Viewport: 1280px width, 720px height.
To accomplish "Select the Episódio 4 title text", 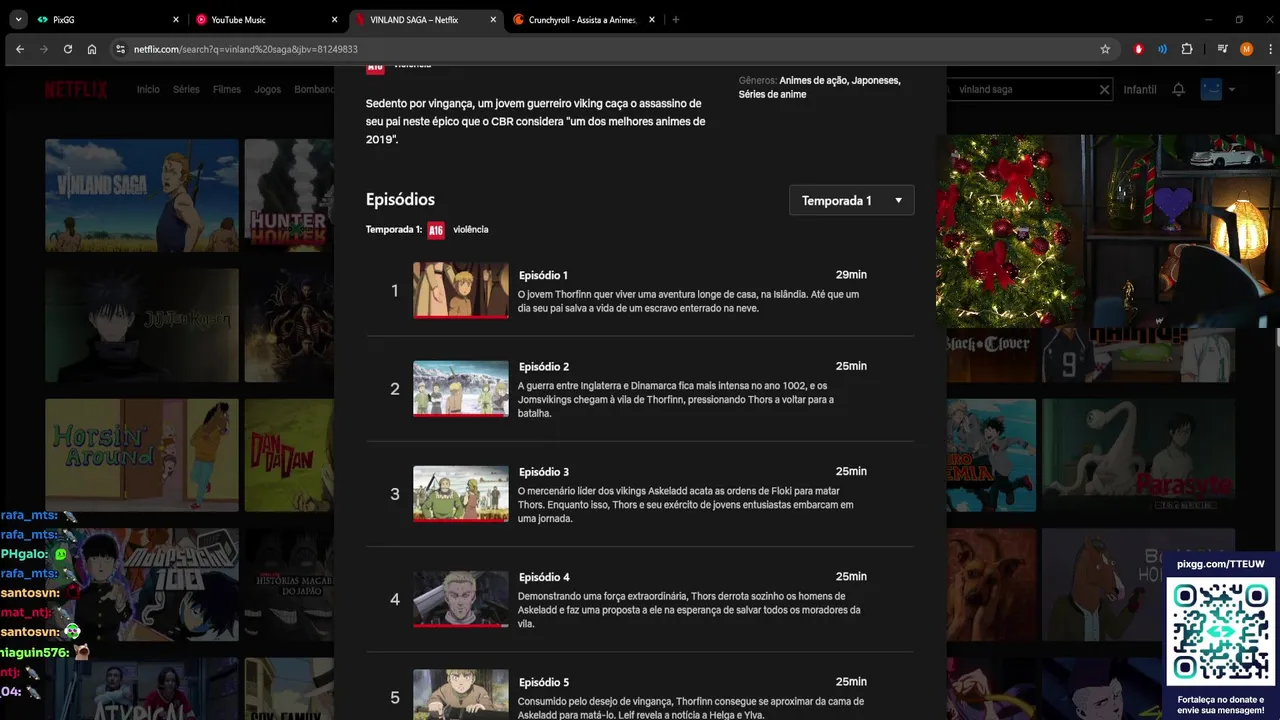I will pos(544,577).
